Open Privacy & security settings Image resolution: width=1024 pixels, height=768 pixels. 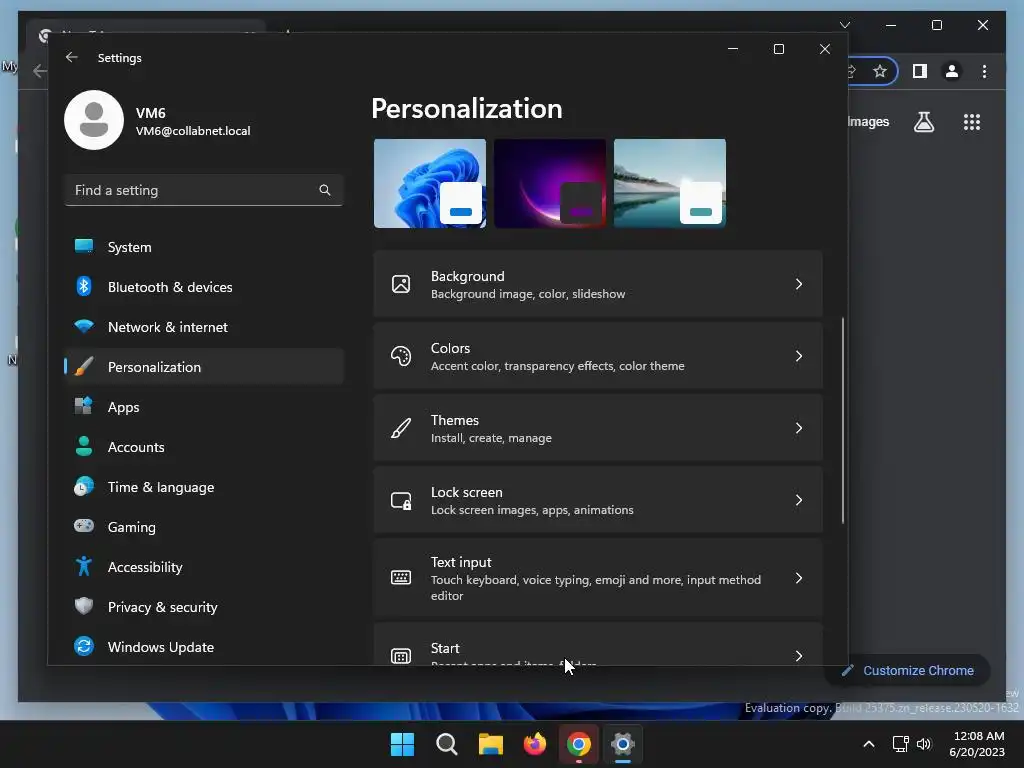(204, 607)
